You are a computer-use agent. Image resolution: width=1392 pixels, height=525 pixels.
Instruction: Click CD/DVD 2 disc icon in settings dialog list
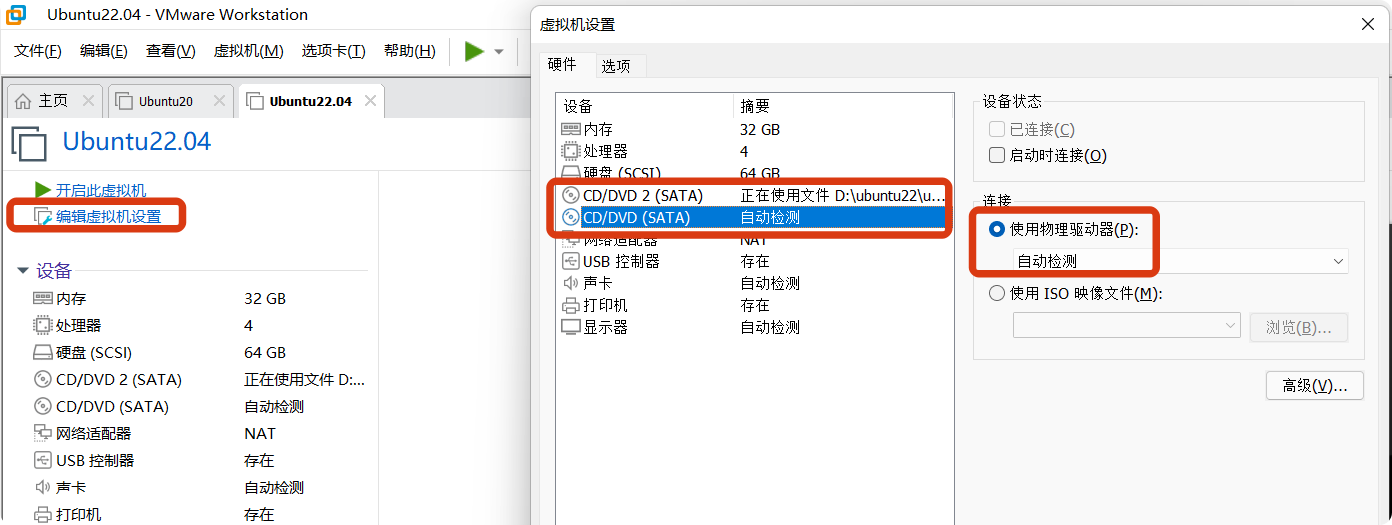571,195
